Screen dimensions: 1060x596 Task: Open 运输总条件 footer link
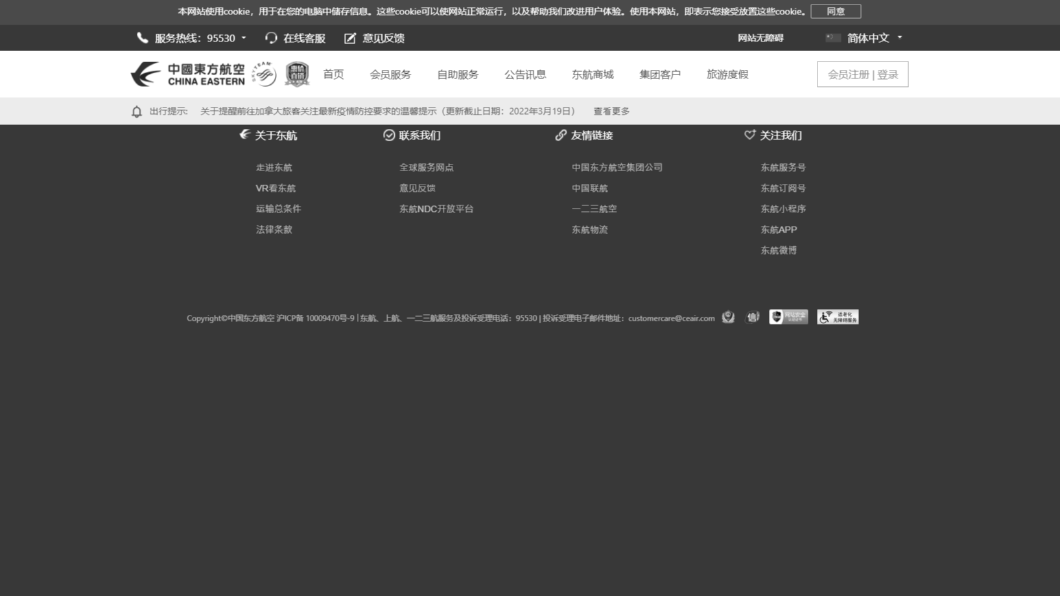pos(278,209)
